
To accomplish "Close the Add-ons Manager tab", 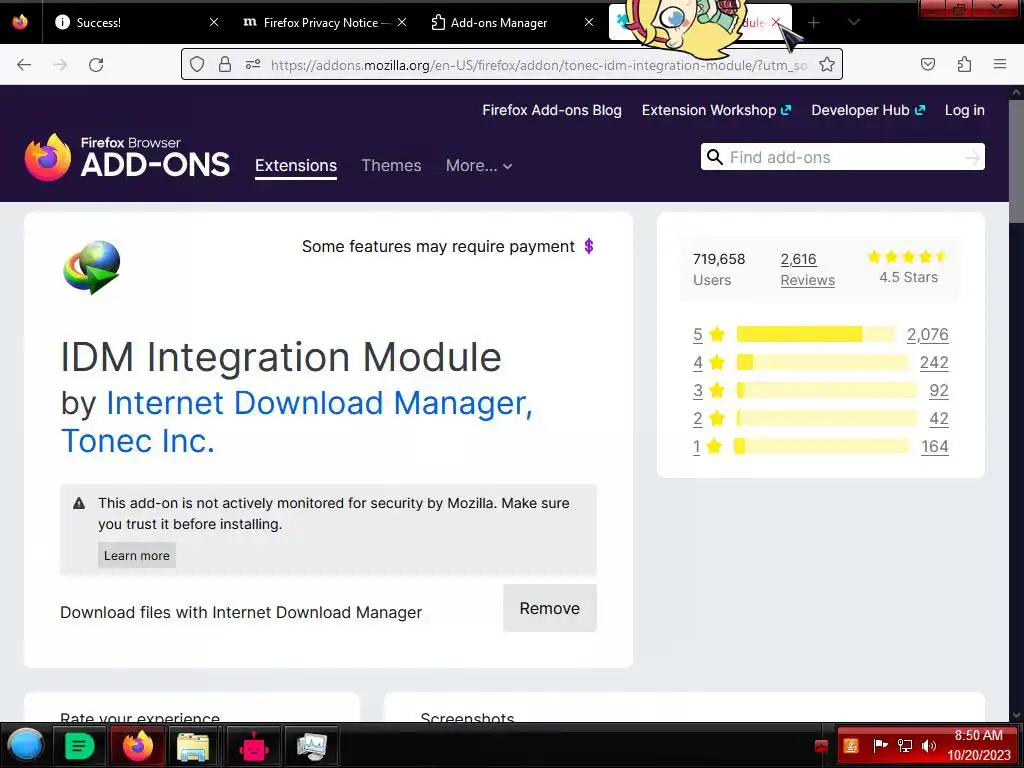I will click(x=588, y=22).
